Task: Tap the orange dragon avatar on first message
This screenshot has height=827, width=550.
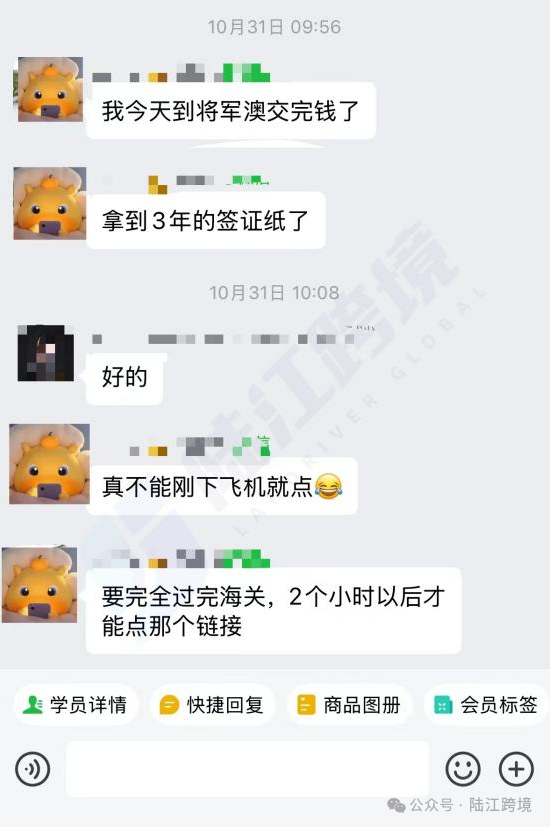Action: click(50, 90)
